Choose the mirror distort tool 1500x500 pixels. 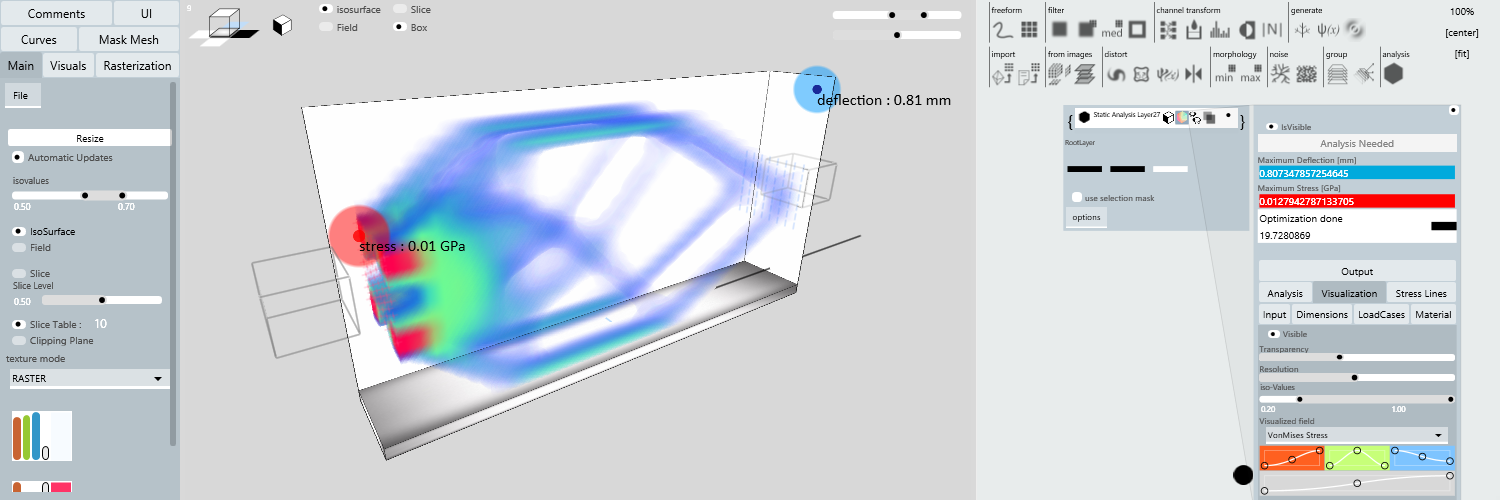coord(1193,74)
